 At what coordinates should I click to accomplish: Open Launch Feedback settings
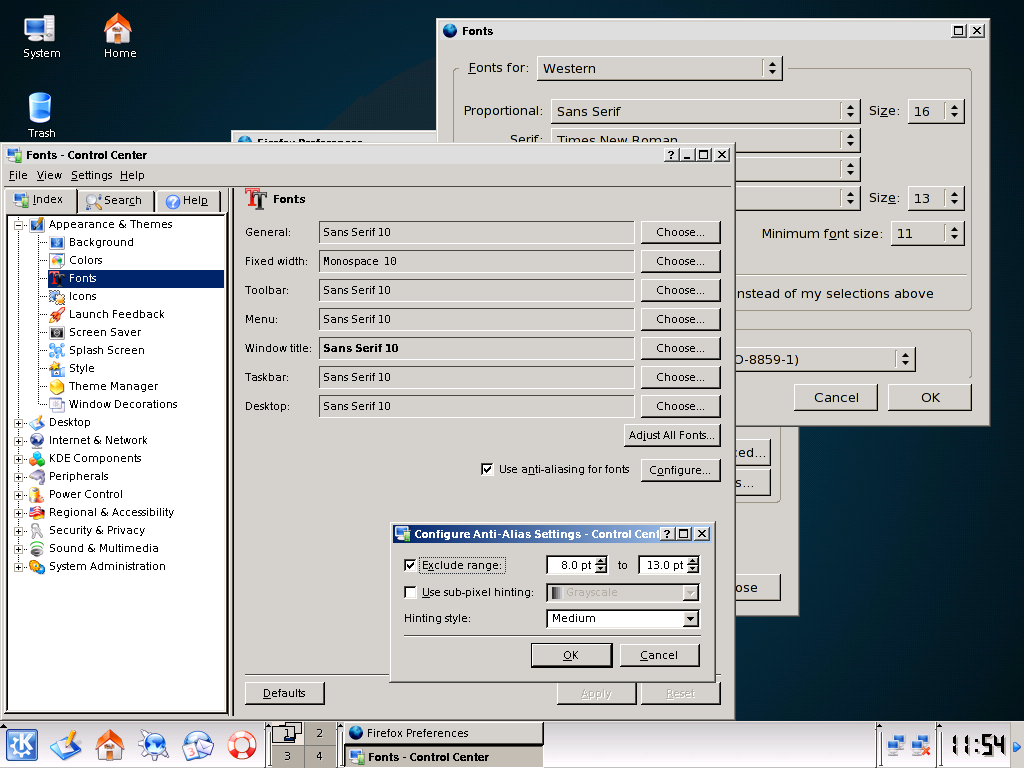(116, 314)
